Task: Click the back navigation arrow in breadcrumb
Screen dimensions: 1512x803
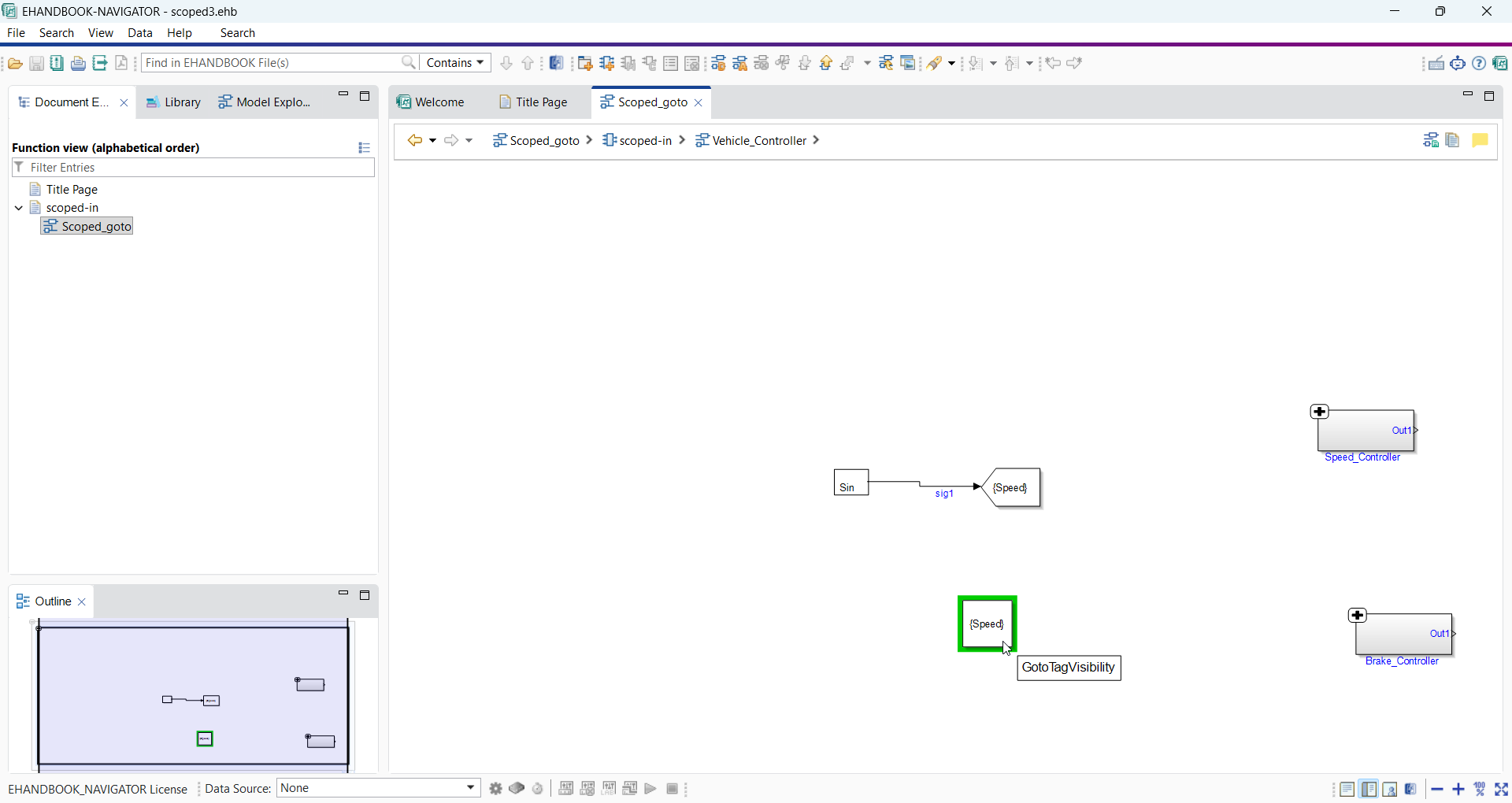Action: pos(415,140)
